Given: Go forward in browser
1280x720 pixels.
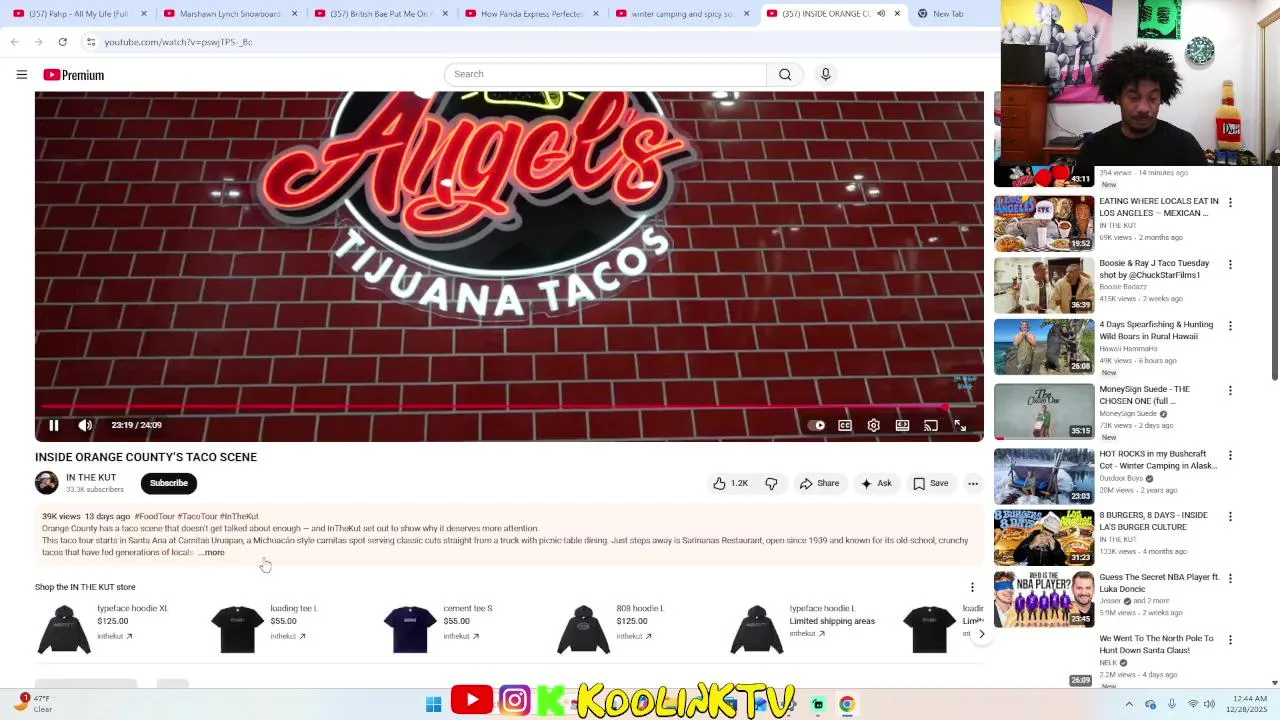Looking at the screenshot, I should [38, 42].
